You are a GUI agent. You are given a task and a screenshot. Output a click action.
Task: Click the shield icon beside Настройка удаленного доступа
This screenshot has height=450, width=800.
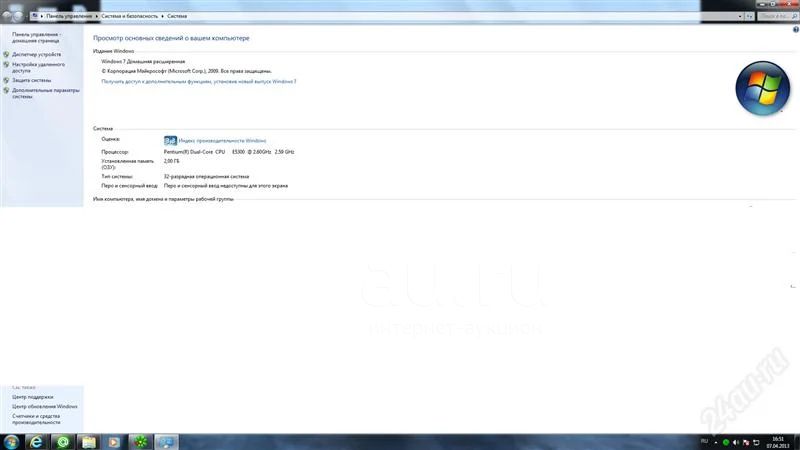coord(6,65)
